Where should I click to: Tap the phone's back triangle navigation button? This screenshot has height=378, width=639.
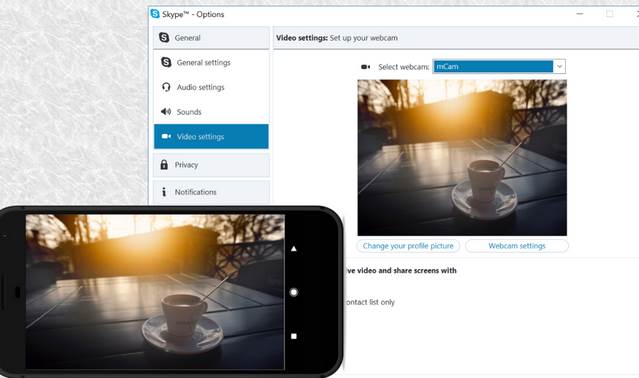(293, 248)
